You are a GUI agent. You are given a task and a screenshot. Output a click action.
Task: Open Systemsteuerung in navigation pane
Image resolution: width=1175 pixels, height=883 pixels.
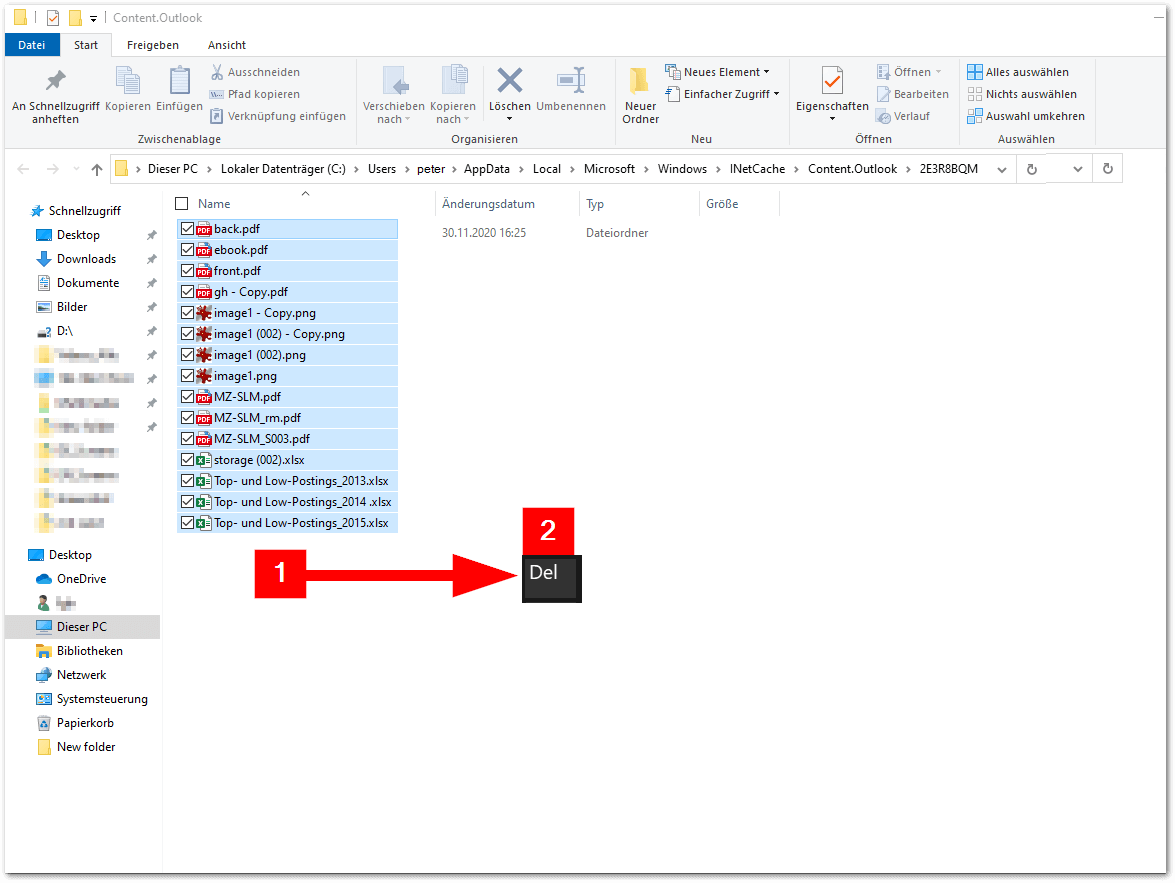click(x=92, y=699)
